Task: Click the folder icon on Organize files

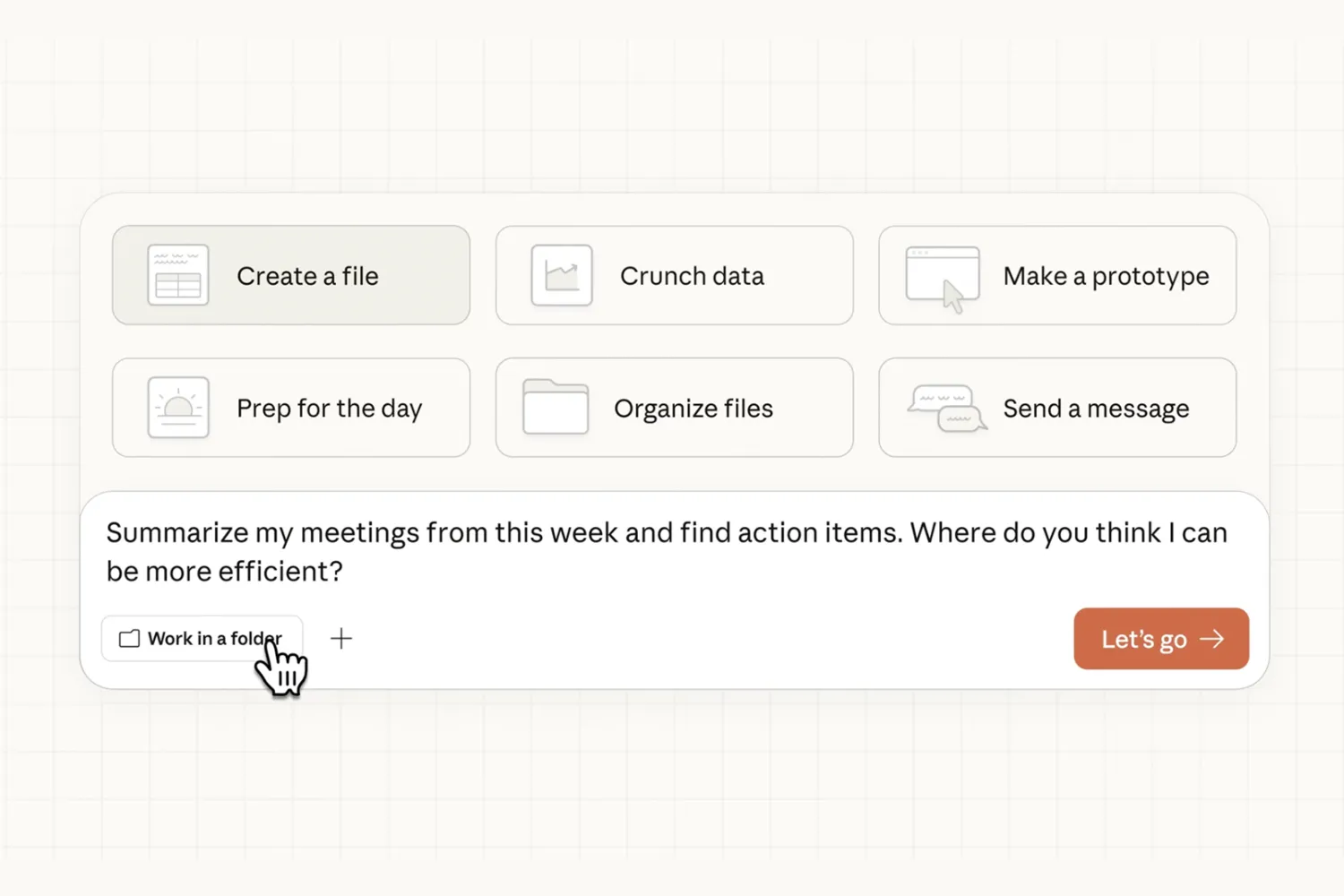Action: [556, 408]
